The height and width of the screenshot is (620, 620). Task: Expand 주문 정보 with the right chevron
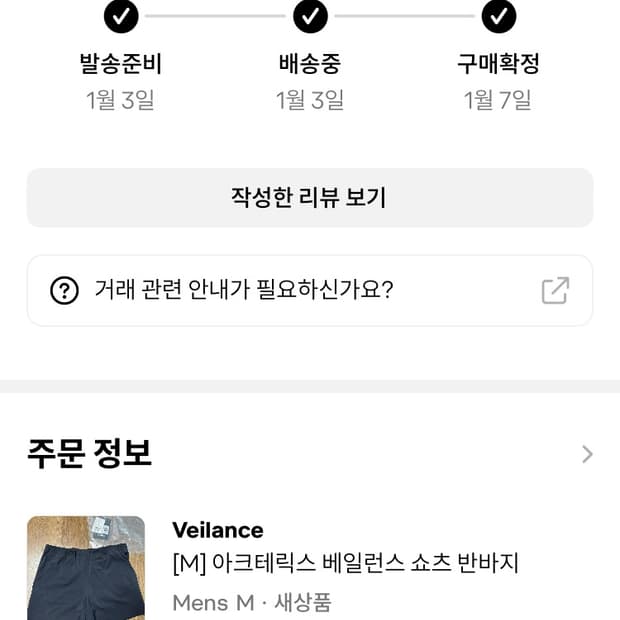587,454
